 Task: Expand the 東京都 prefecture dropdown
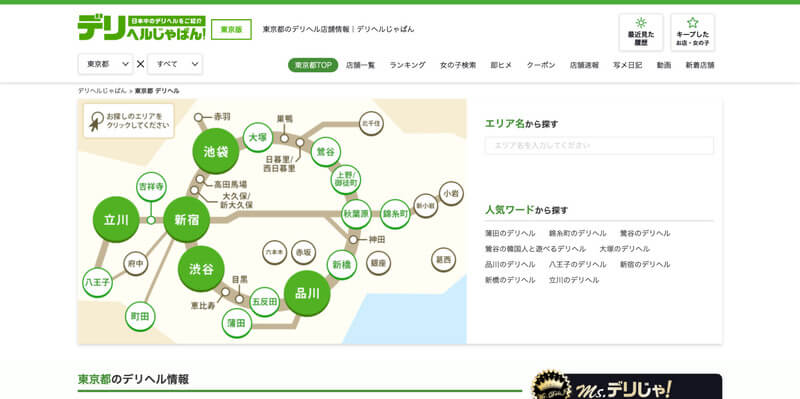pyautogui.click(x=106, y=64)
